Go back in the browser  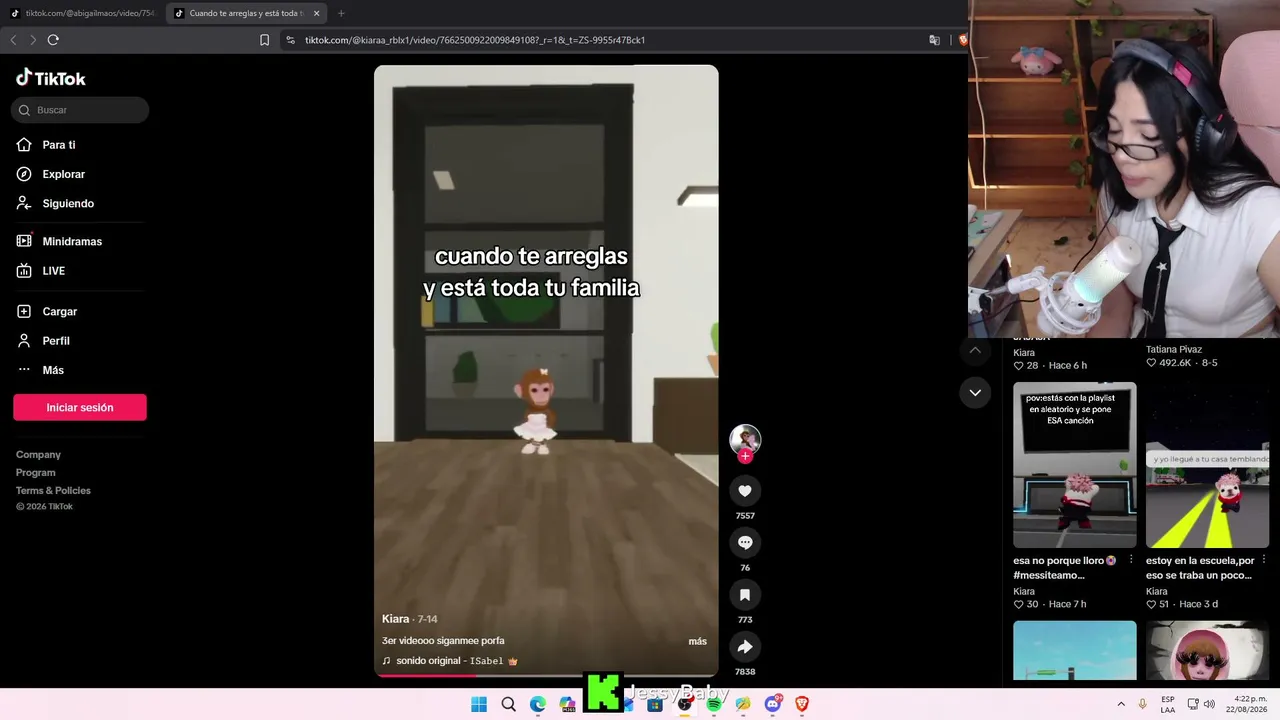tap(13, 40)
